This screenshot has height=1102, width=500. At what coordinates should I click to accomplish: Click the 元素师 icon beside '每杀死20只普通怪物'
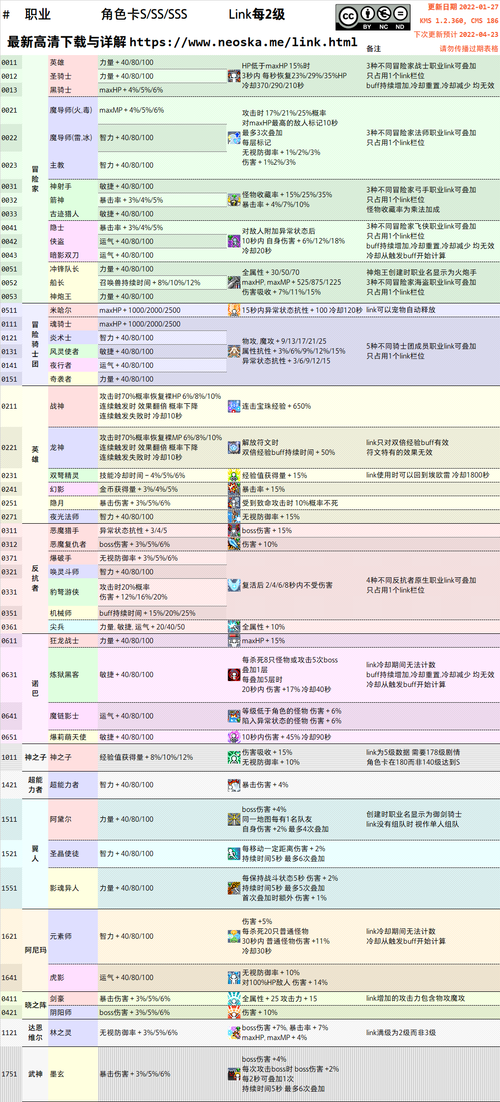tap(233, 936)
